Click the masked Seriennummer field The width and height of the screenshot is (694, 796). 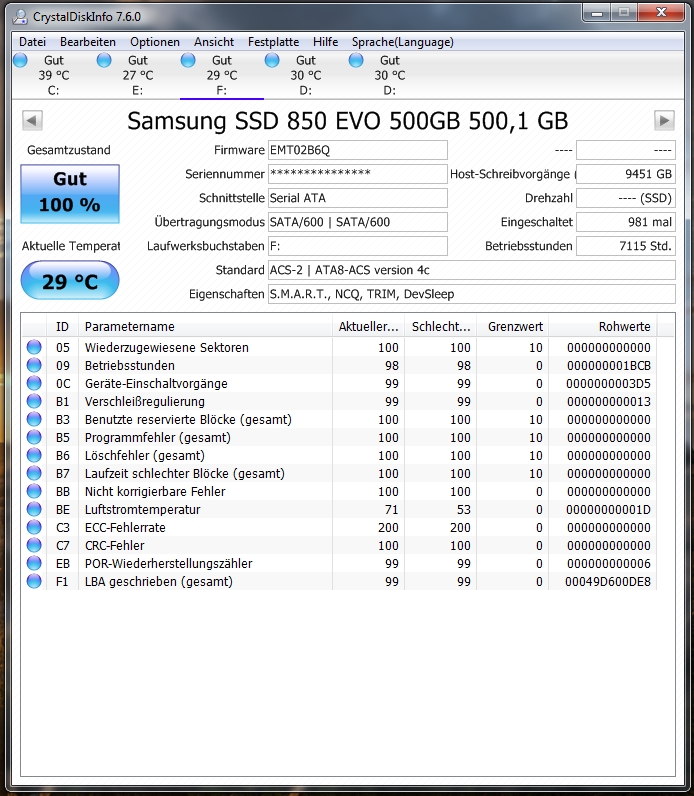358,174
